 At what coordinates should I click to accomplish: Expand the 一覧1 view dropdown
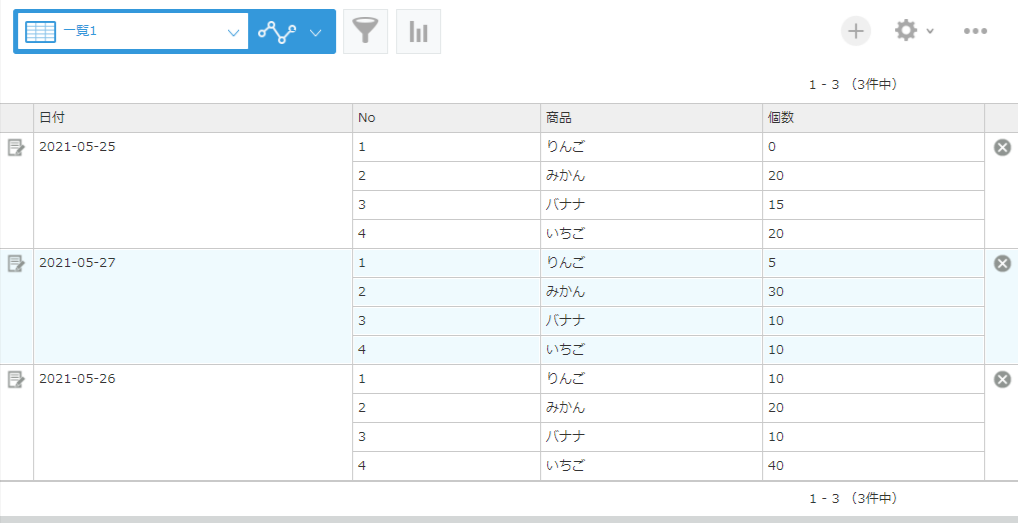point(233,32)
